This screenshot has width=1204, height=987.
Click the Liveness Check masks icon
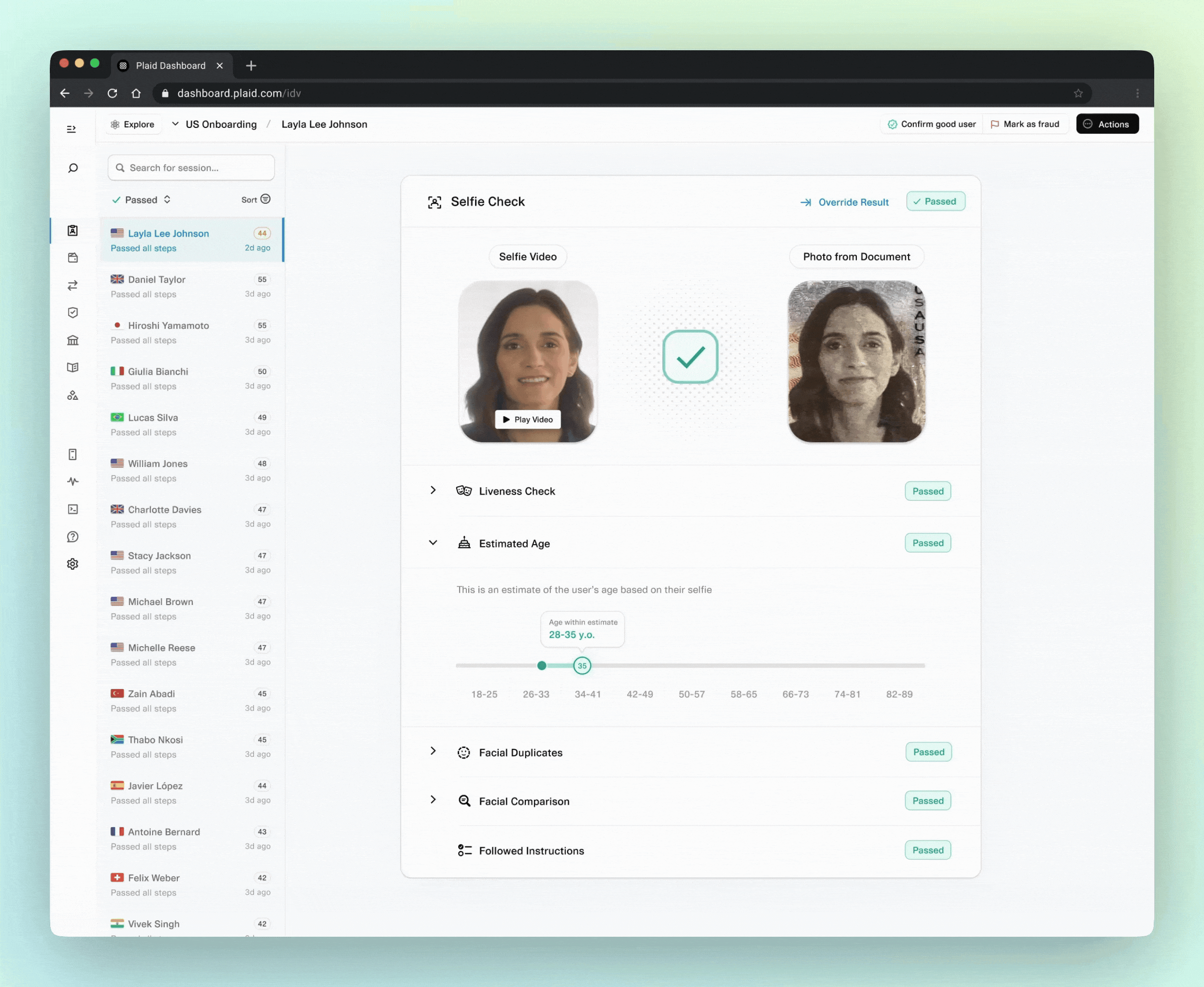tap(464, 491)
